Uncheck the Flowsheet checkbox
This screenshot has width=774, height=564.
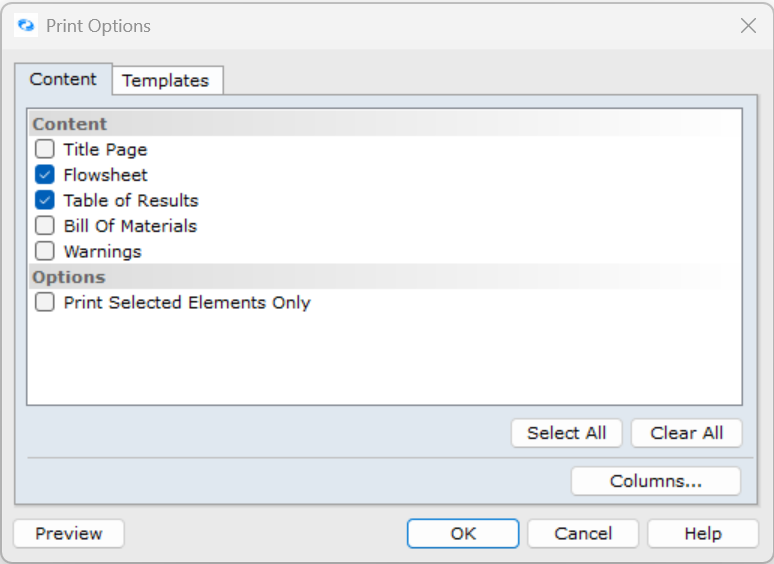point(45,175)
